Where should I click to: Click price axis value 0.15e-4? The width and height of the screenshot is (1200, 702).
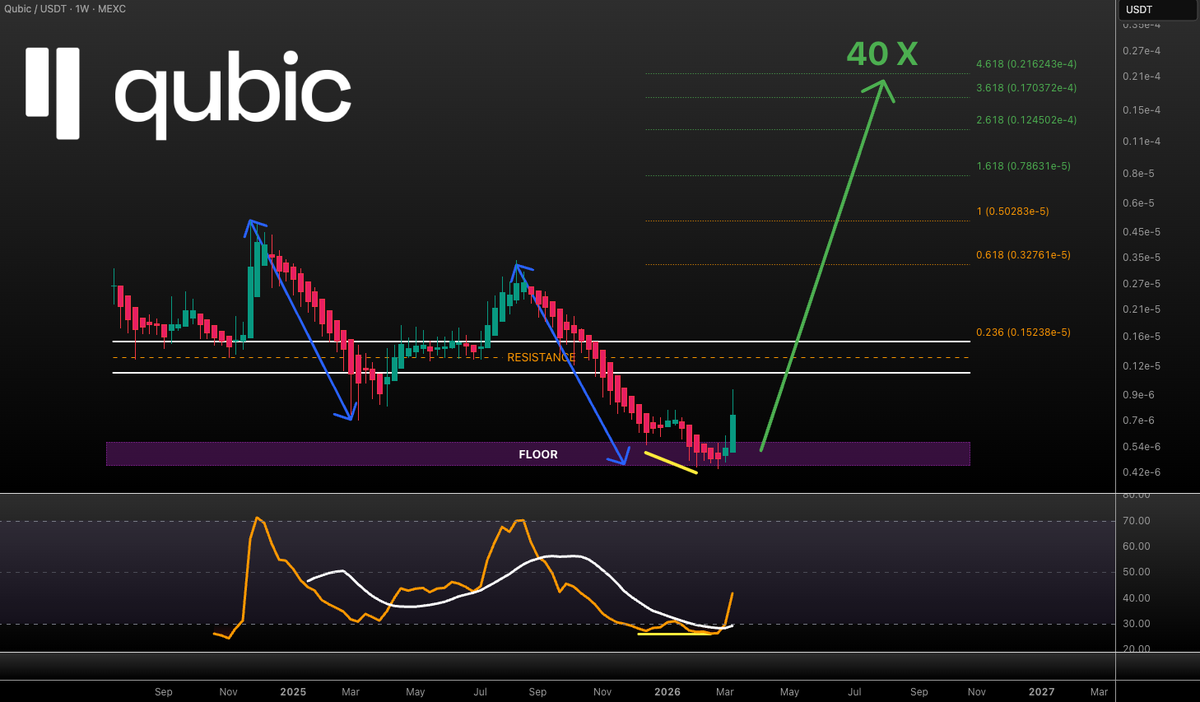[1143, 110]
